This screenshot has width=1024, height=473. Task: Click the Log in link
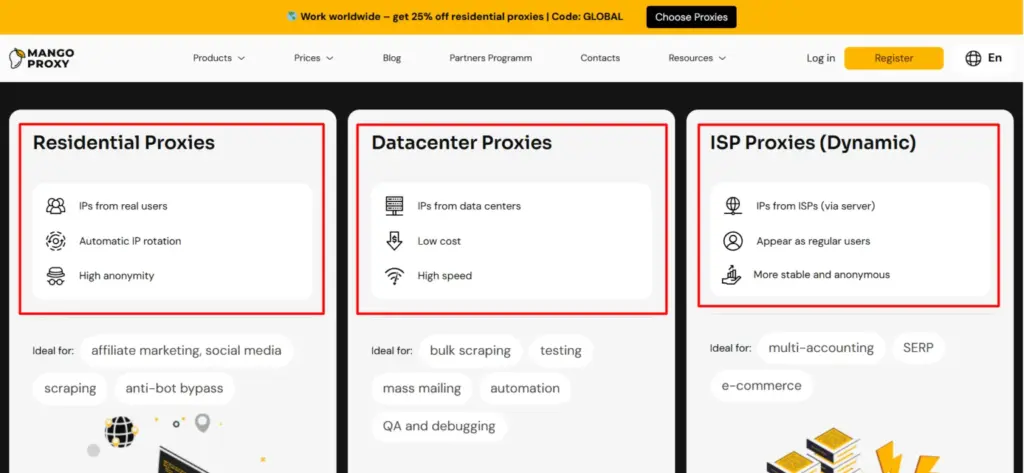[x=820, y=58]
